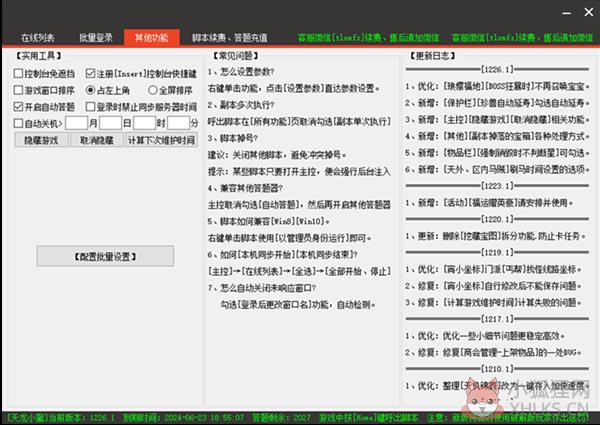600x425 pixels.
Task: Click FAQ line 4、兼容其他答题器?
Action: pyautogui.click(x=245, y=188)
